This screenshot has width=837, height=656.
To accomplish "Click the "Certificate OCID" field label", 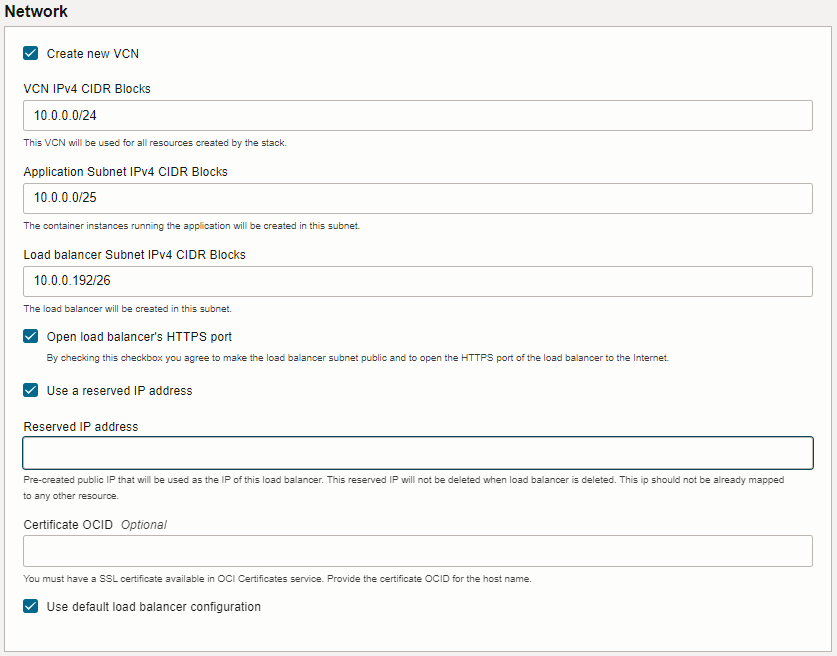I will coord(68,525).
